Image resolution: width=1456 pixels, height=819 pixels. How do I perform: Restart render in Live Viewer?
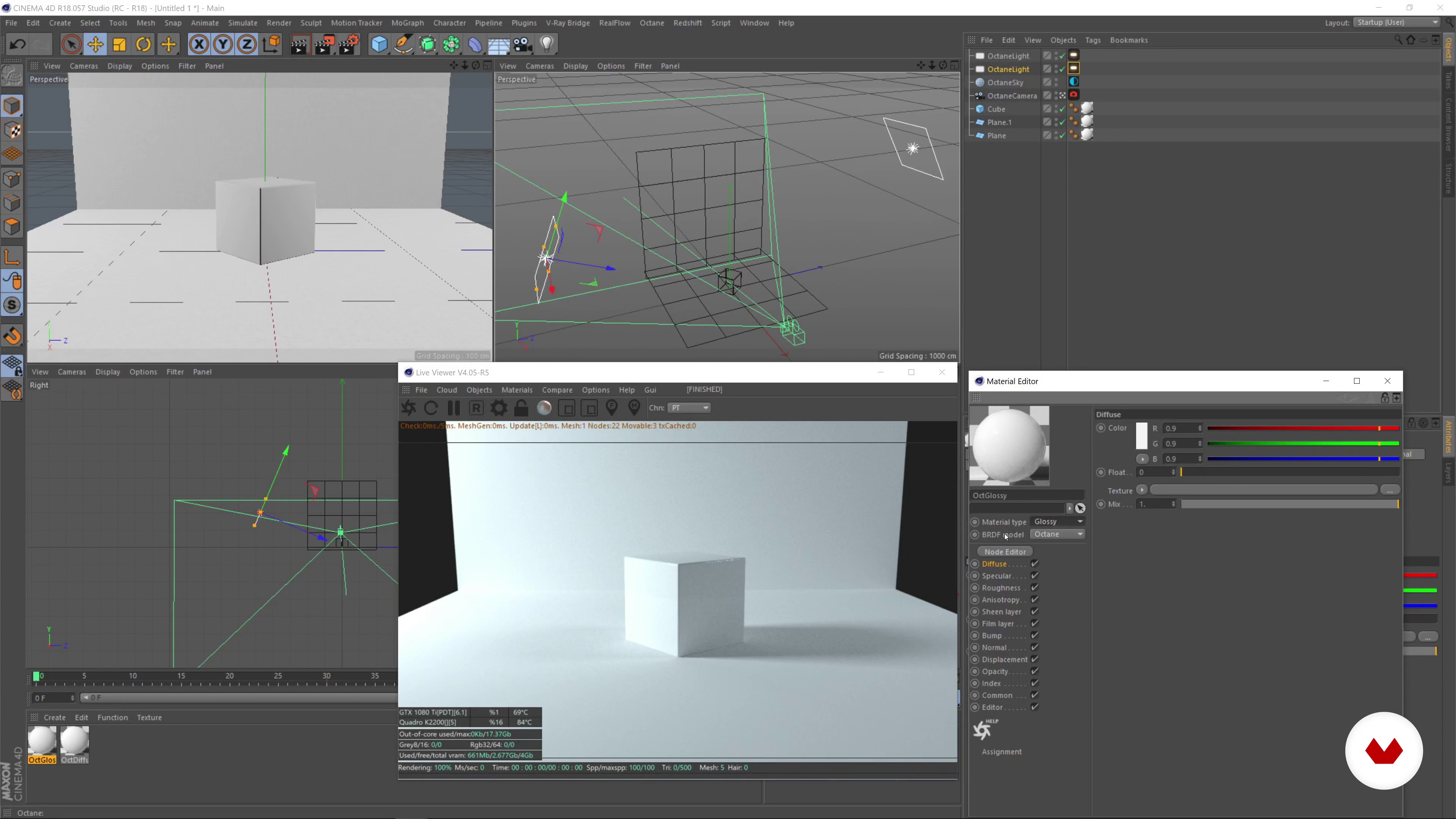point(431,408)
